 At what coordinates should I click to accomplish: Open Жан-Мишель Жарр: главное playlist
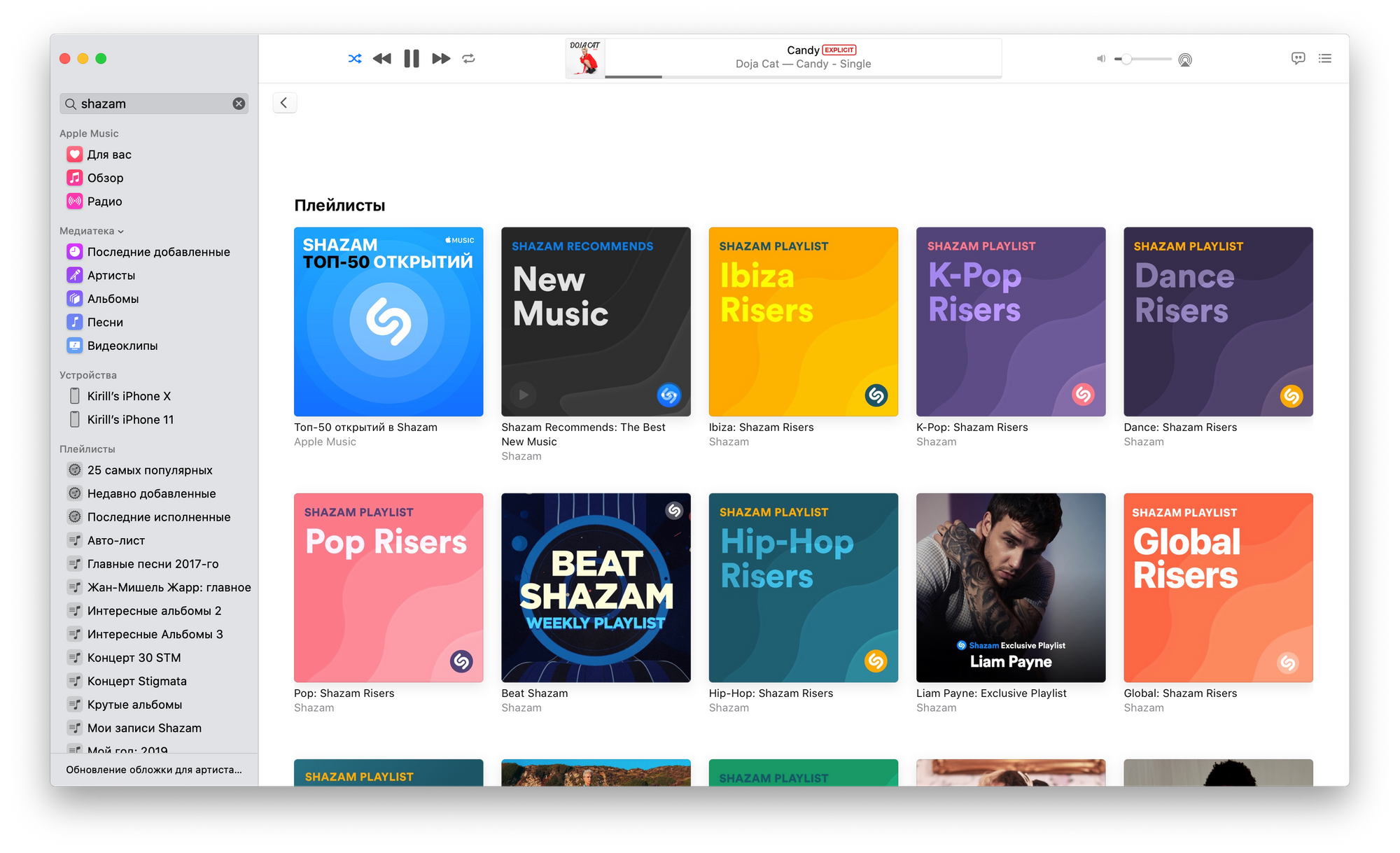pyautogui.click(x=169, y=587)
